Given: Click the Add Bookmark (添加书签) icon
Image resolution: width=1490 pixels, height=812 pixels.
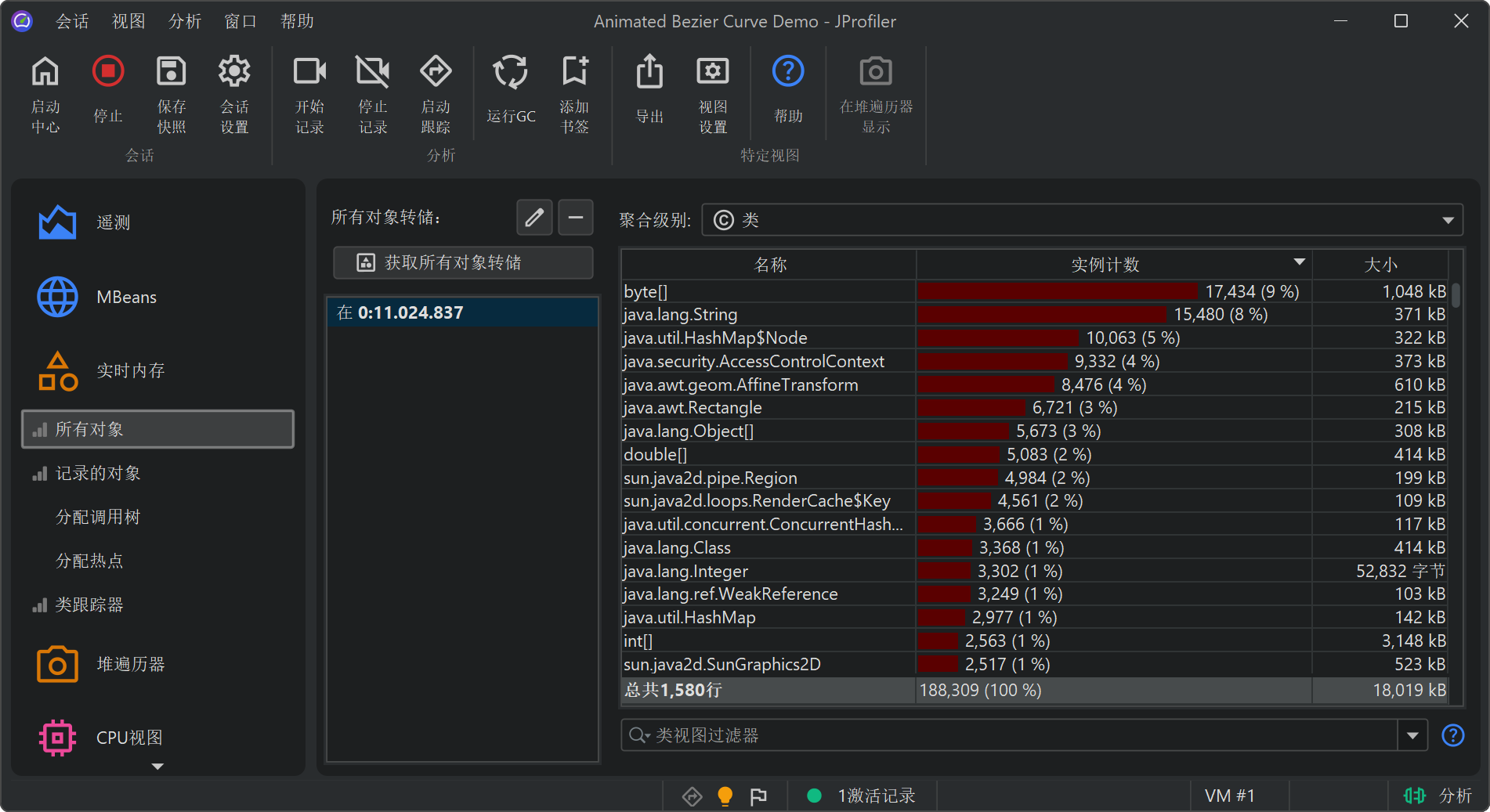Looking at the screenshot, I should [x=574, y=72].
